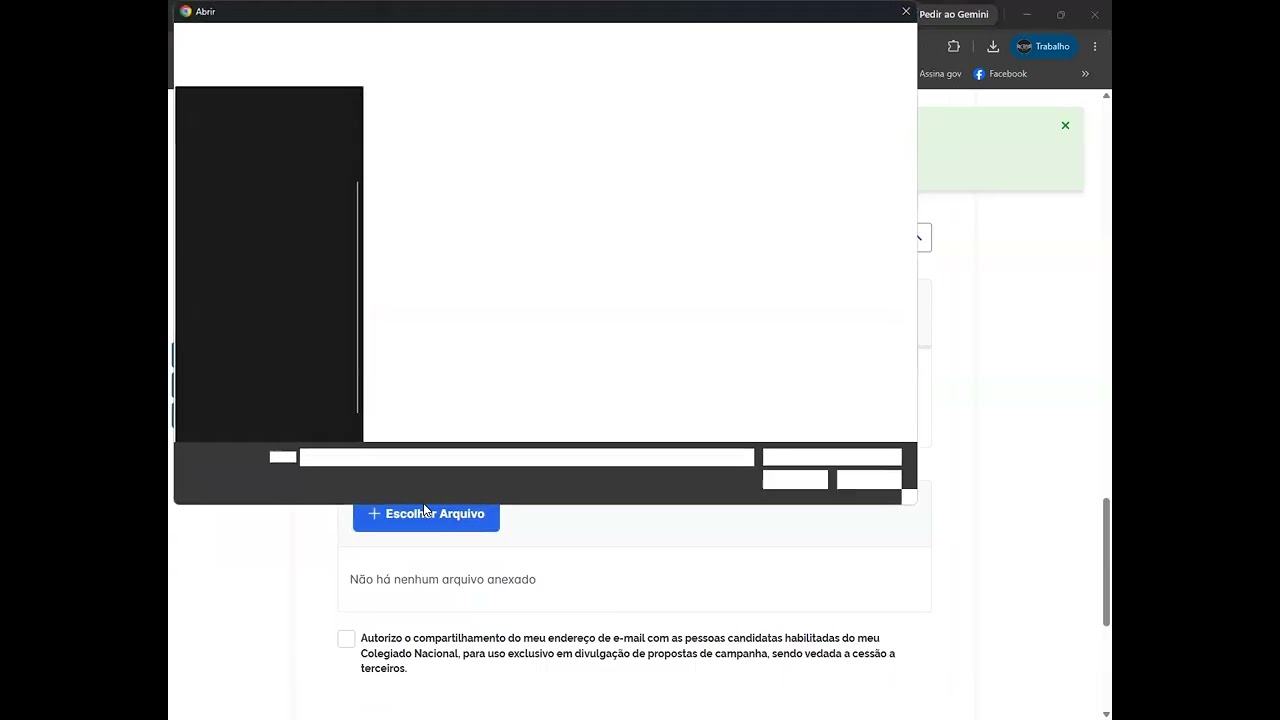Minimize the Chrome browser window

pos(1026,14)
